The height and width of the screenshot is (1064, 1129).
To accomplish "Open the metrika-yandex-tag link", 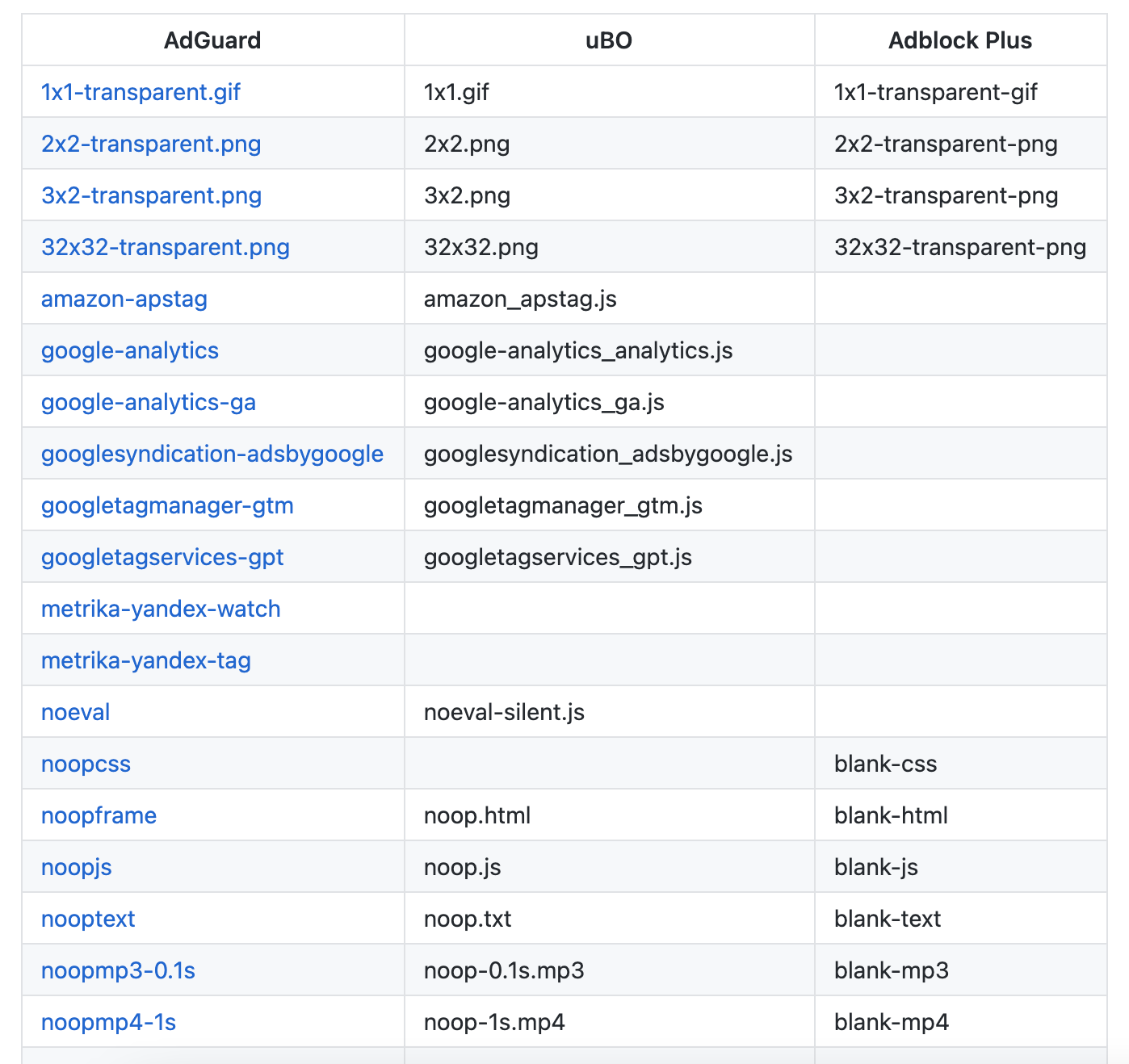I will pos(146,660).
